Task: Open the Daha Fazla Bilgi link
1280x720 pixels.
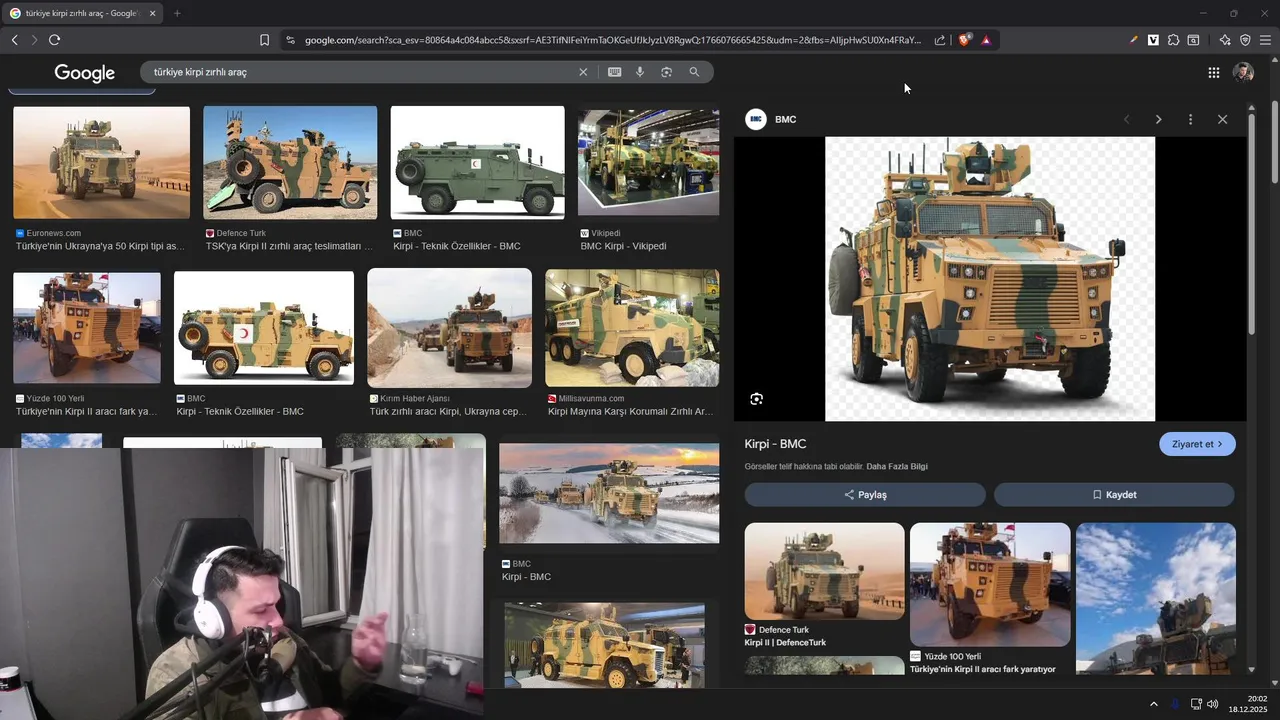Action: point(897,467)
